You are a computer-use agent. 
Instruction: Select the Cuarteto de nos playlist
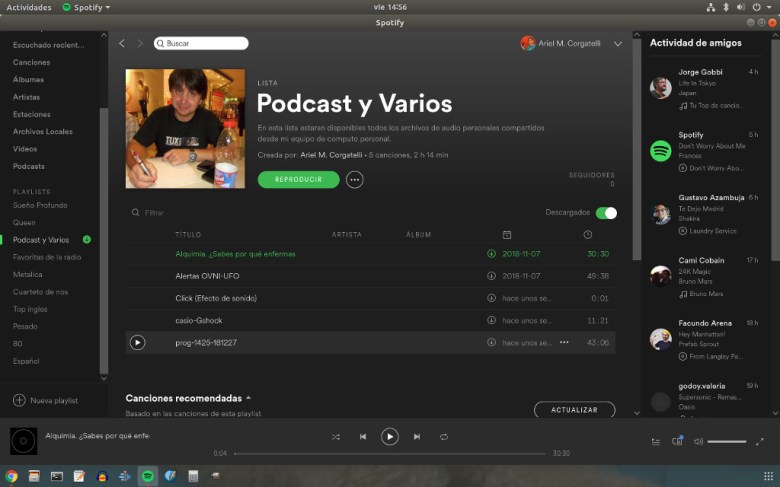40,292
